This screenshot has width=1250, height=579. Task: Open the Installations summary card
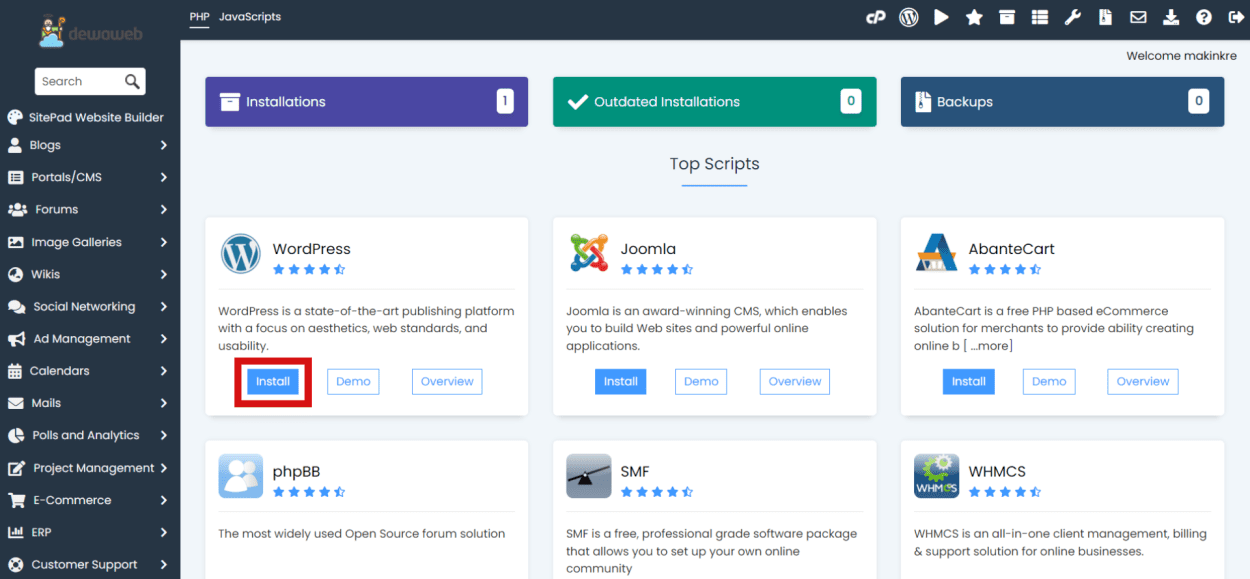[x=367, y=102]
